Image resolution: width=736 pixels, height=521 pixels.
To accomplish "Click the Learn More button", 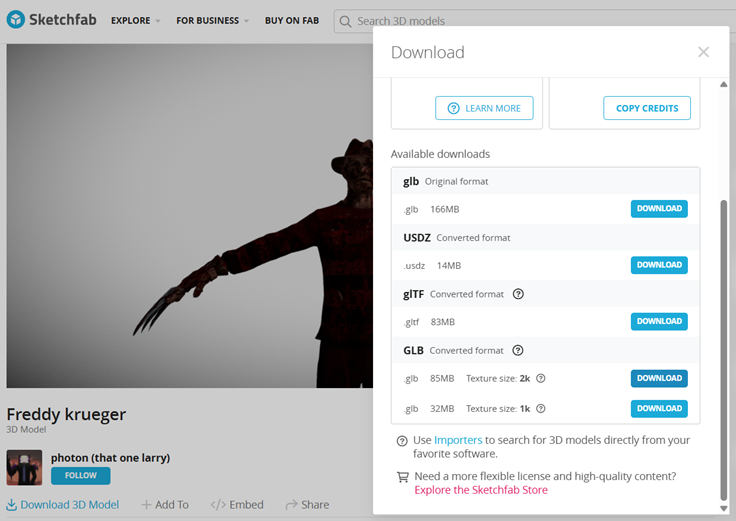I will (x=484, y=108).
